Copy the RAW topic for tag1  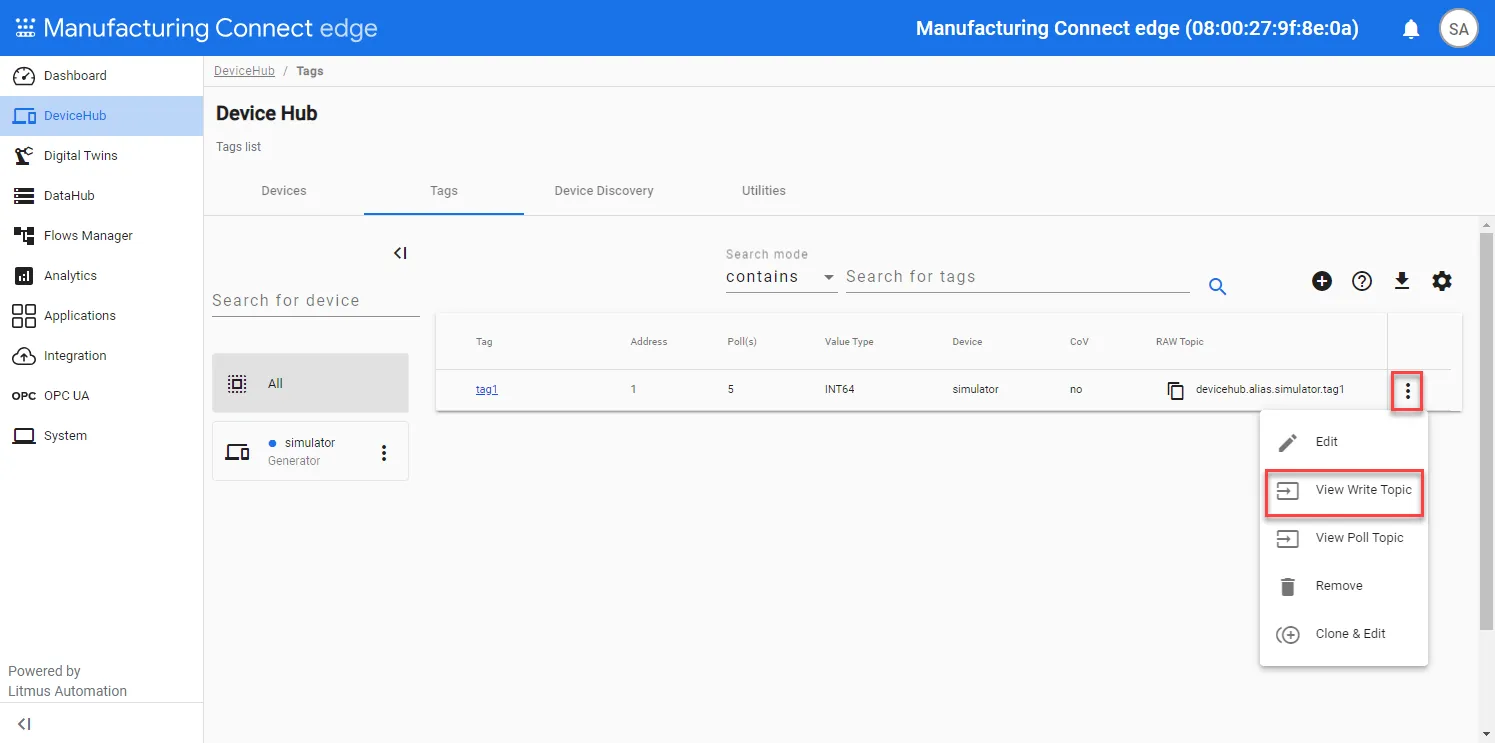(1176, 390)
